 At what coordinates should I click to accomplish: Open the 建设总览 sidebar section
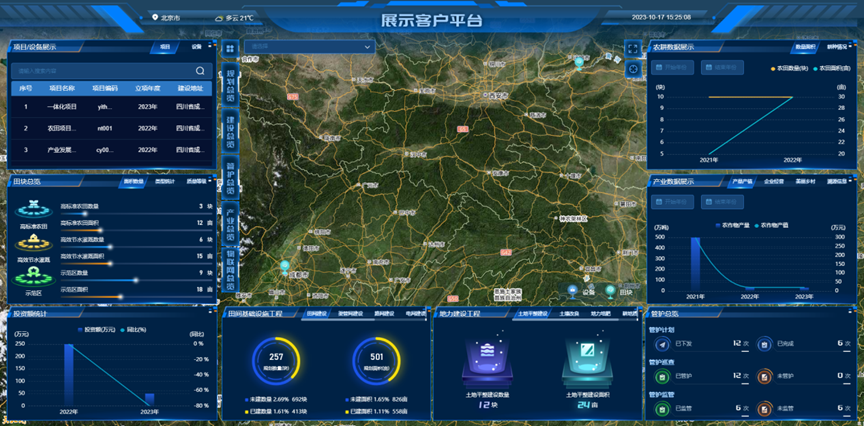(230, 129)
